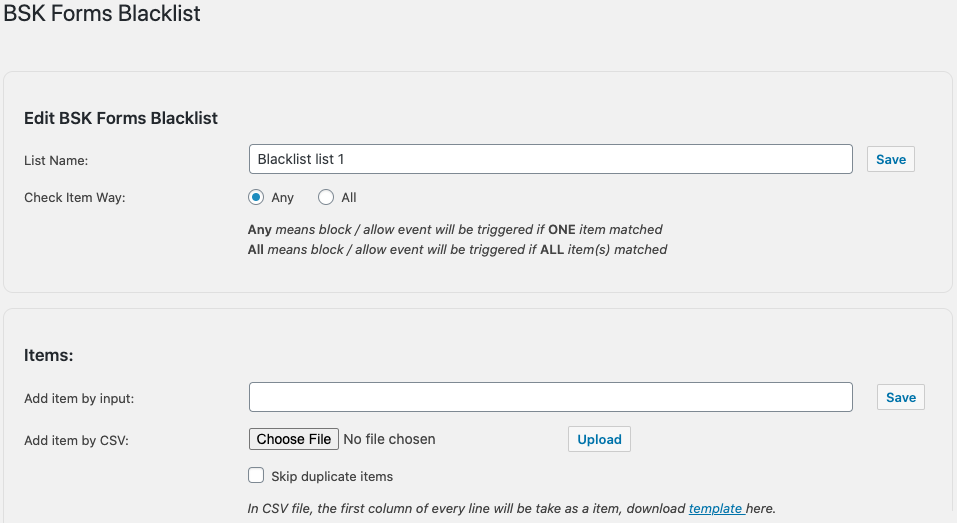Click the 'Edit BSK Forms Blacklist' heading
This screenshot has width=957, height=523.
point(121,118)
